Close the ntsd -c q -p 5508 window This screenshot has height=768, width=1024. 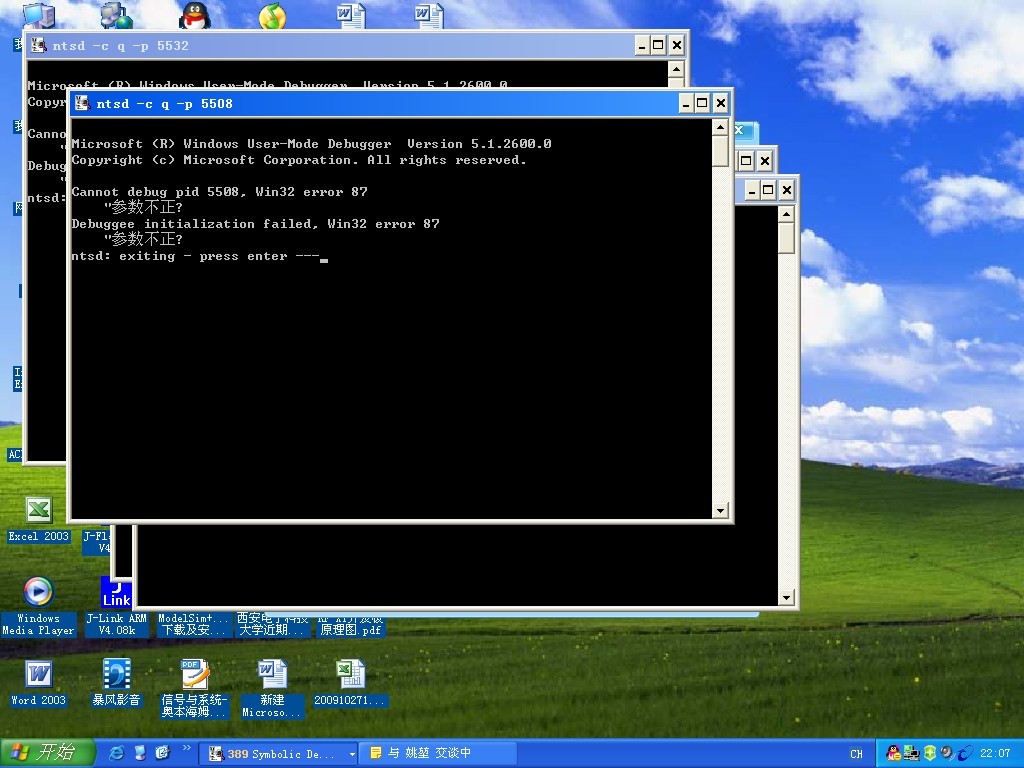pyautogui.click(x=720, y=103)
